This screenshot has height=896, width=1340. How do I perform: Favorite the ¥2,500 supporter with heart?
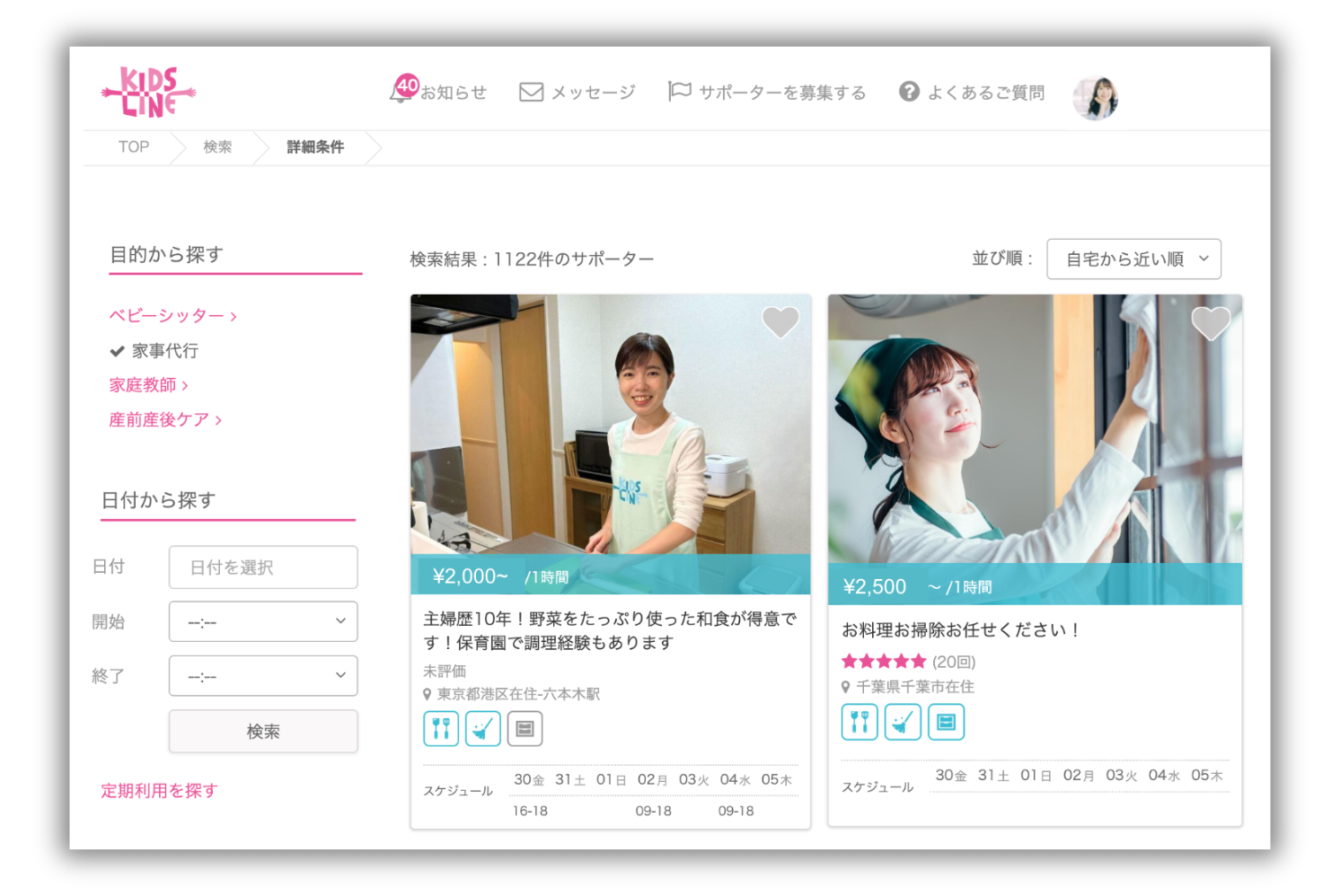click(x=1210, y=323)
